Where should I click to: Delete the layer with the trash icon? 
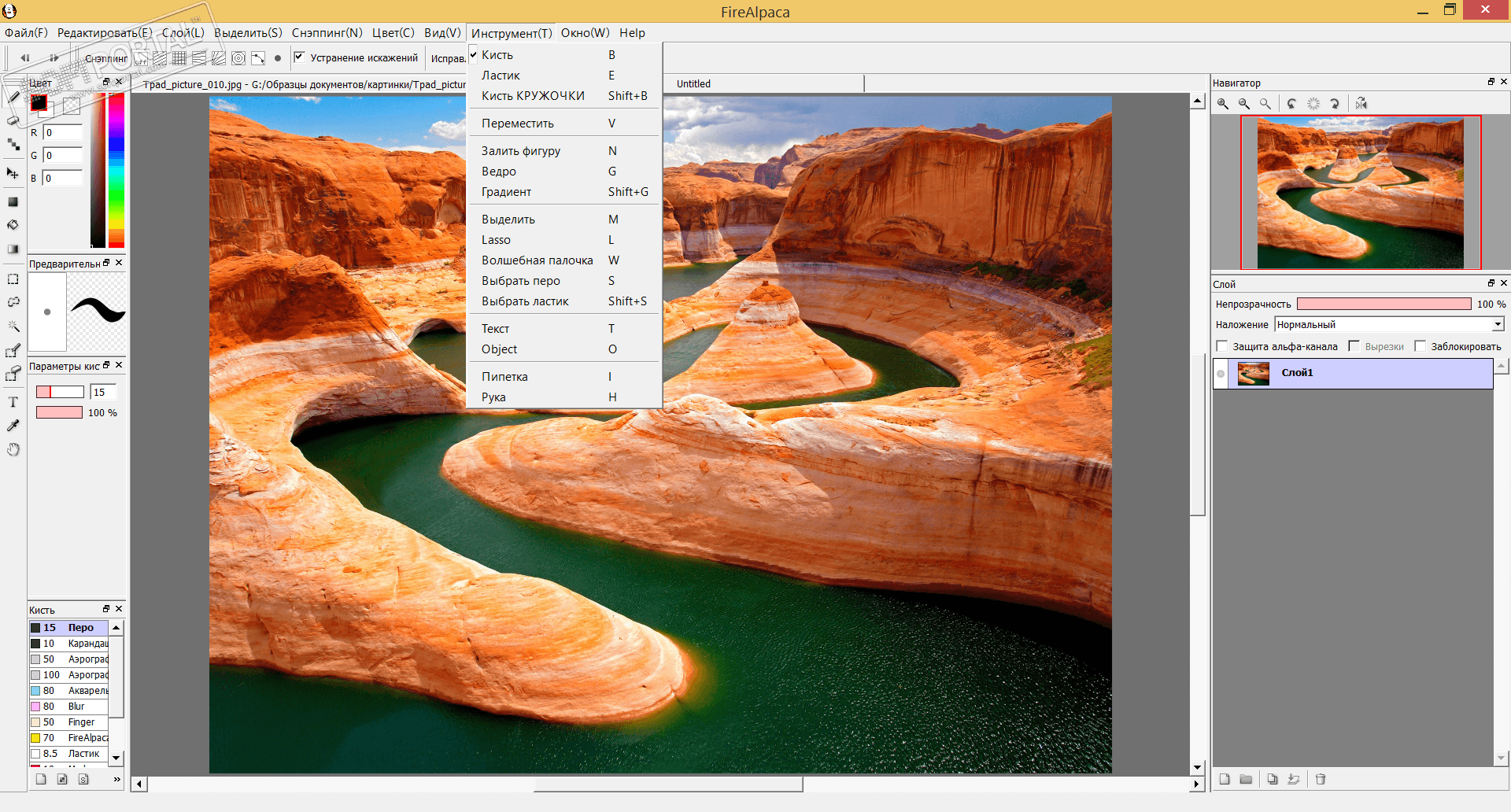(1321, 779)
